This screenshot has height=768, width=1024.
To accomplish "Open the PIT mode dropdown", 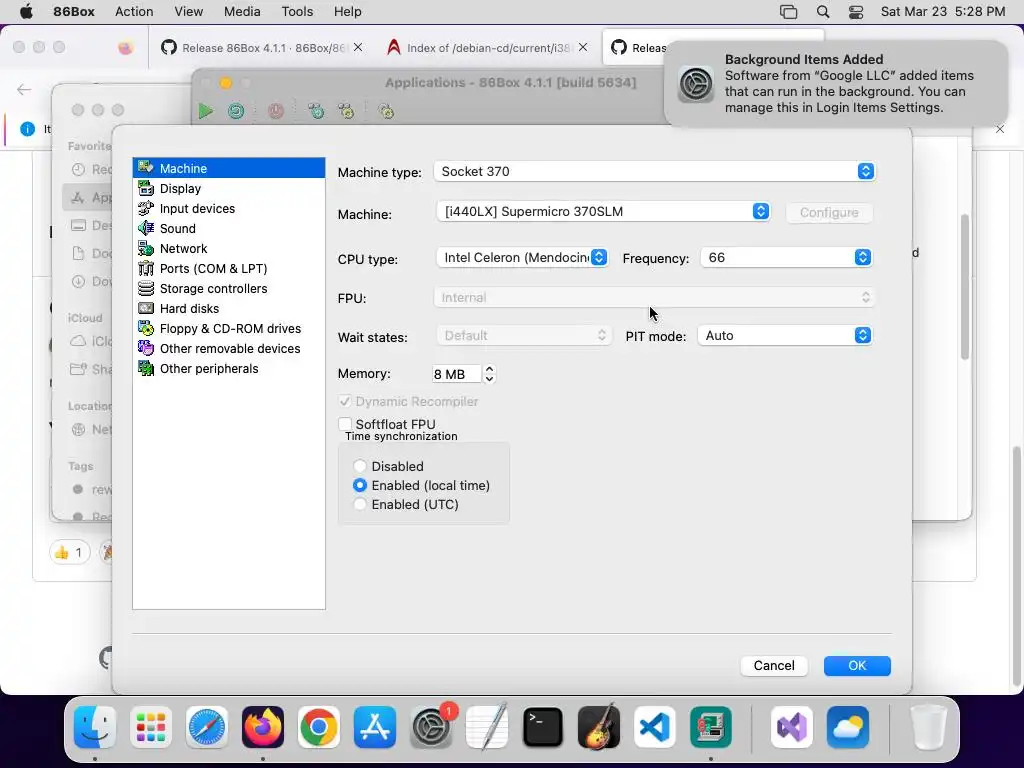I will point(784,335).
